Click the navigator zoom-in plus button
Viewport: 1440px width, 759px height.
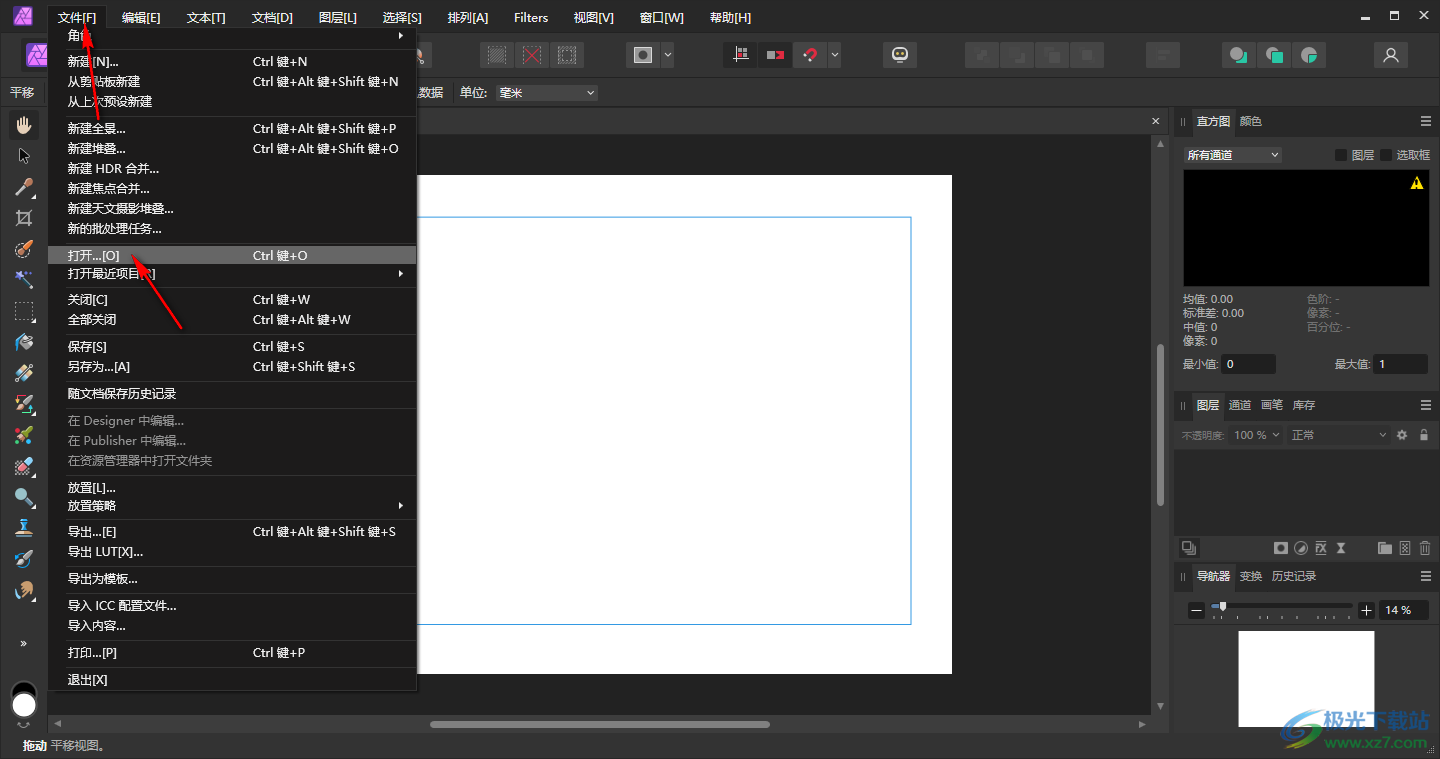(1367, 610)
